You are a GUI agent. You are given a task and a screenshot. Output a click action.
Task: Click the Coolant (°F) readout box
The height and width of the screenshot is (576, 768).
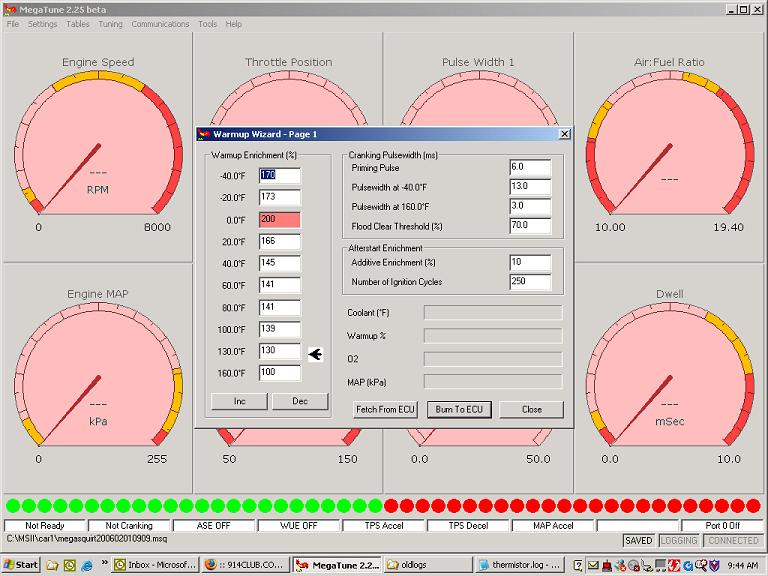[493, 312]
